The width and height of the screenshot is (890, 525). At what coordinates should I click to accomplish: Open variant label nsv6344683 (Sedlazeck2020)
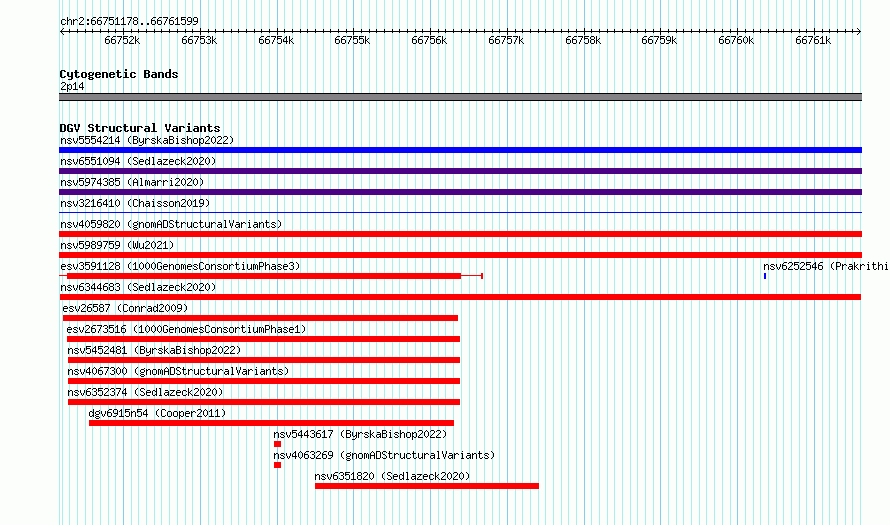pos(138,288)
